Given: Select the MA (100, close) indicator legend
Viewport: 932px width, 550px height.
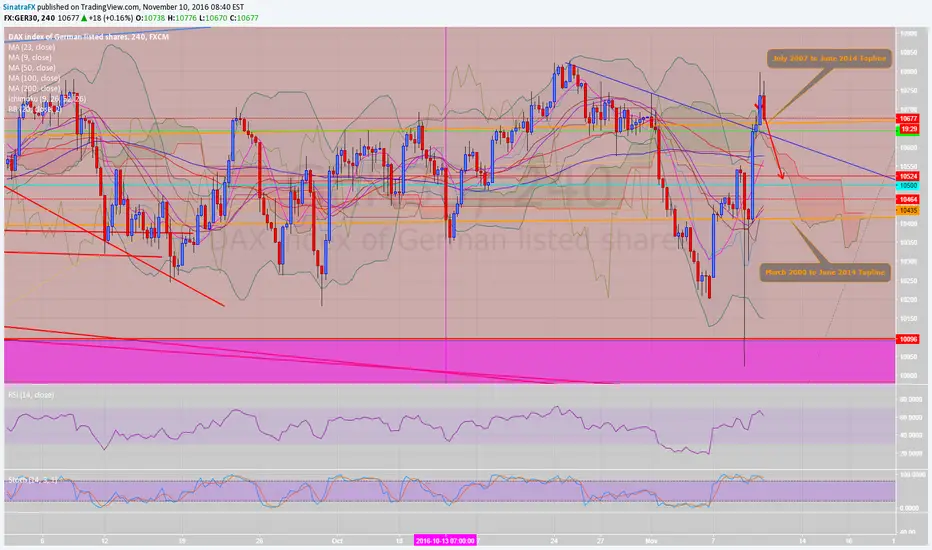Looking at the screenshot, I should pos(34,78).
